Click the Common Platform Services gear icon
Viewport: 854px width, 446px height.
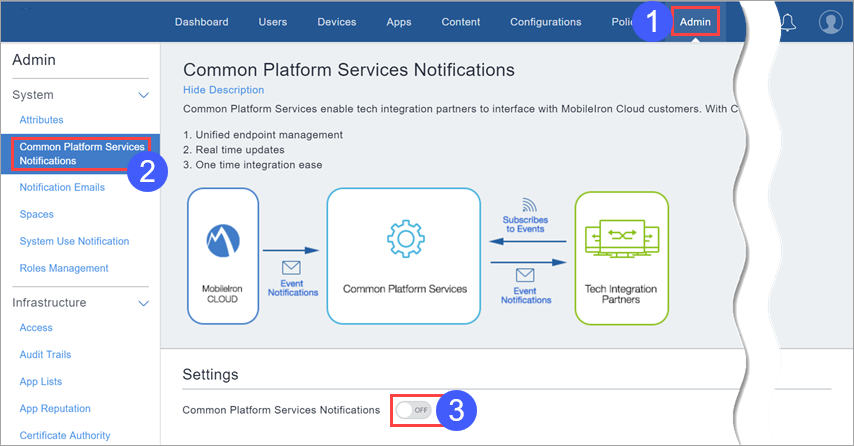pos(406,239)
